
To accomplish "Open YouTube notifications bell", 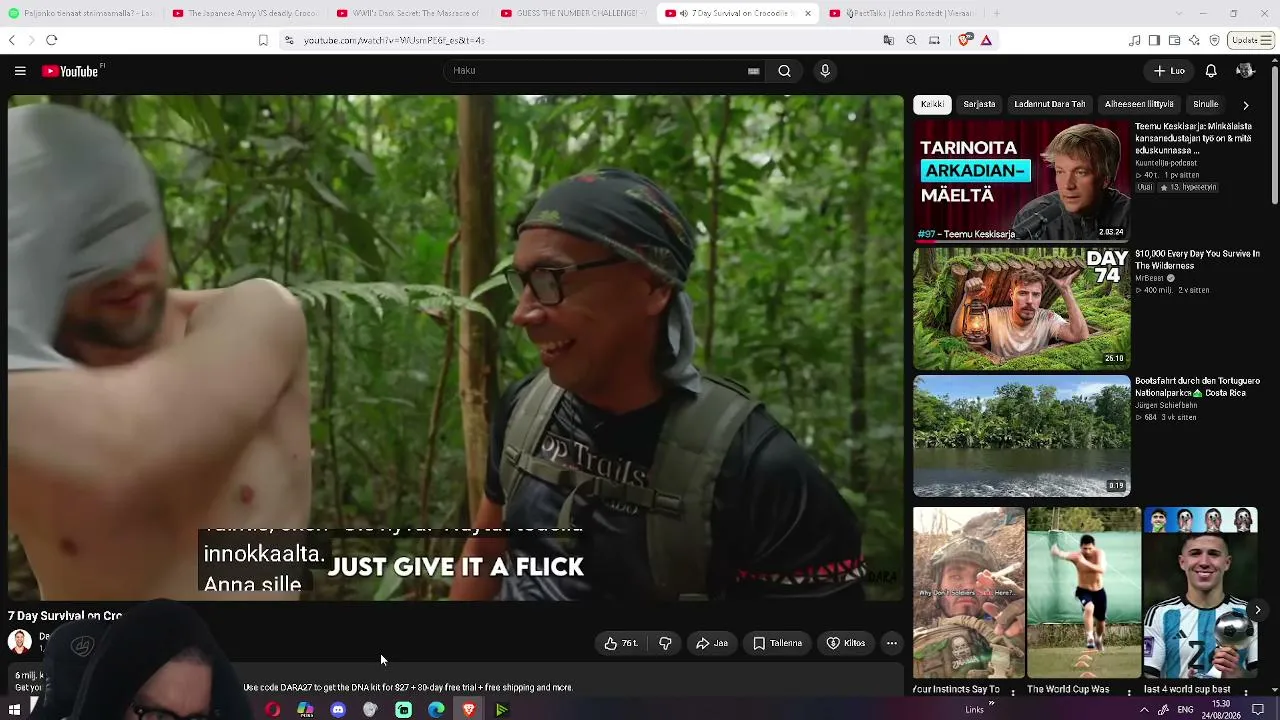I will coord(1211,71).
